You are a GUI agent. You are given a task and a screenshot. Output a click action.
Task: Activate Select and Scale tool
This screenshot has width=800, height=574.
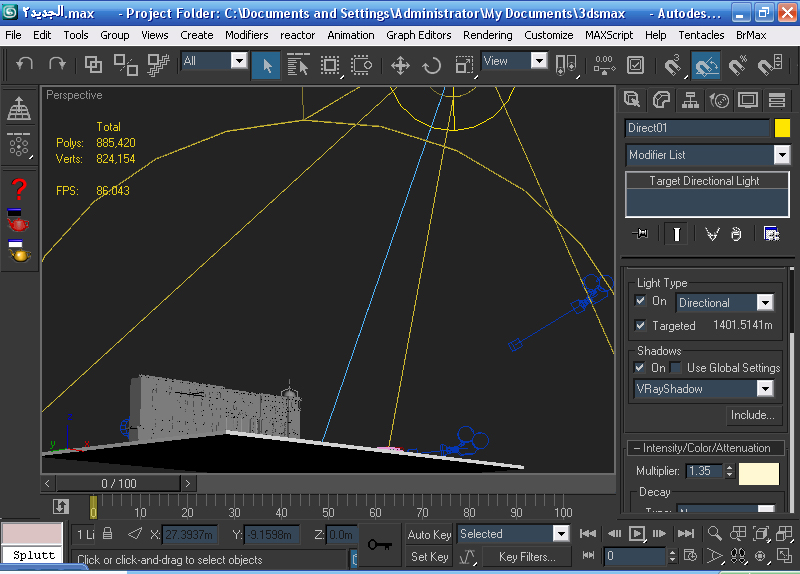coord(464,65)
